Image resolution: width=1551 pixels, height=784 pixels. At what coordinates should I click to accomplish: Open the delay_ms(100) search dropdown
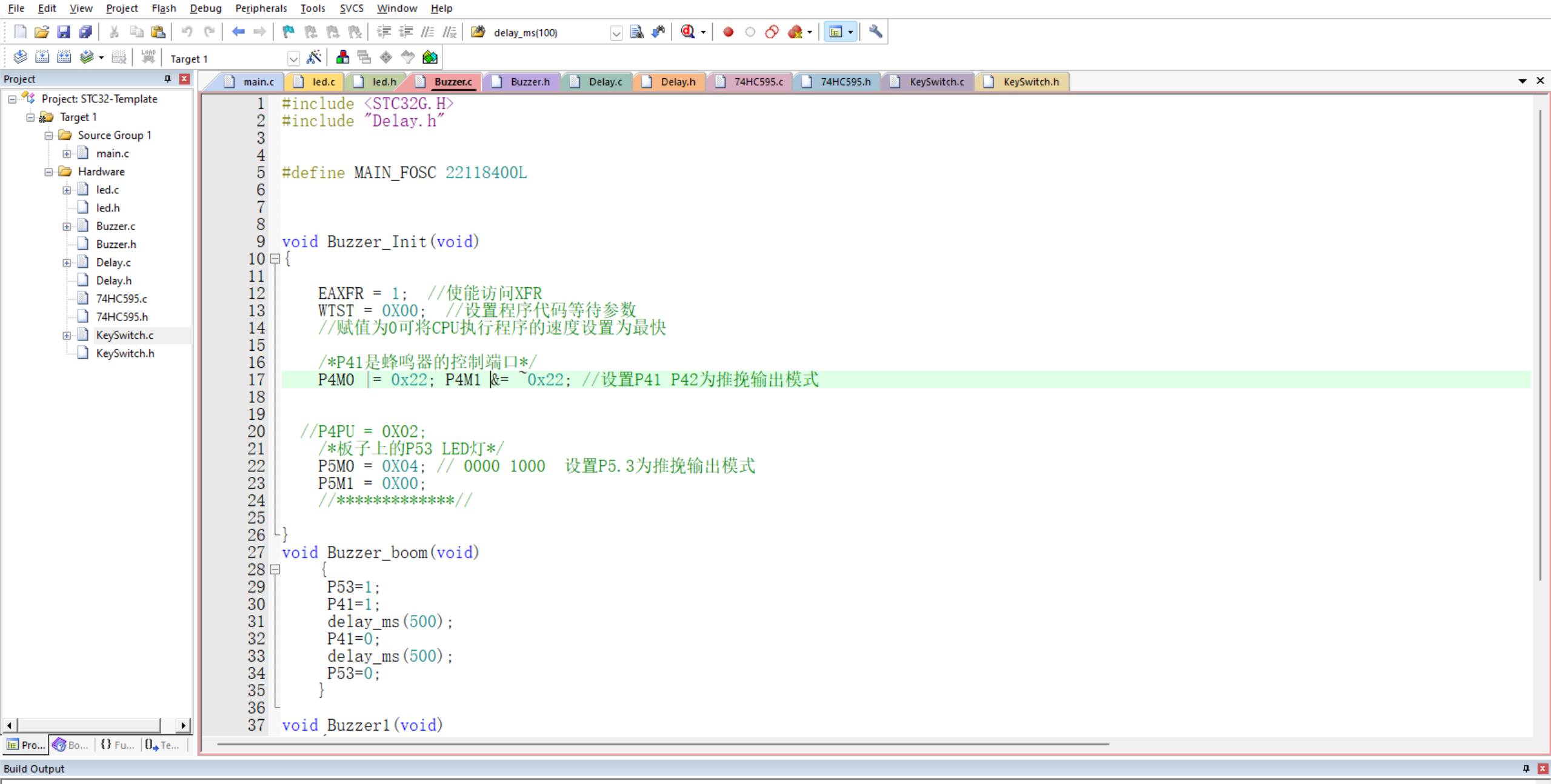click(616, 33)
